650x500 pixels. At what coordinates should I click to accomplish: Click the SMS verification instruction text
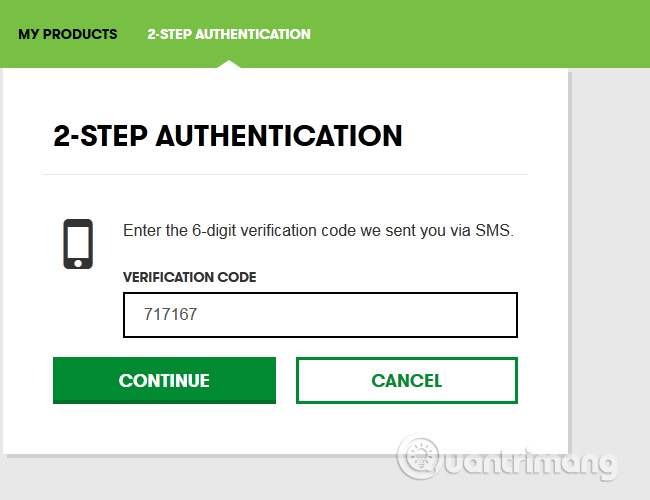(x=318, y=231)
